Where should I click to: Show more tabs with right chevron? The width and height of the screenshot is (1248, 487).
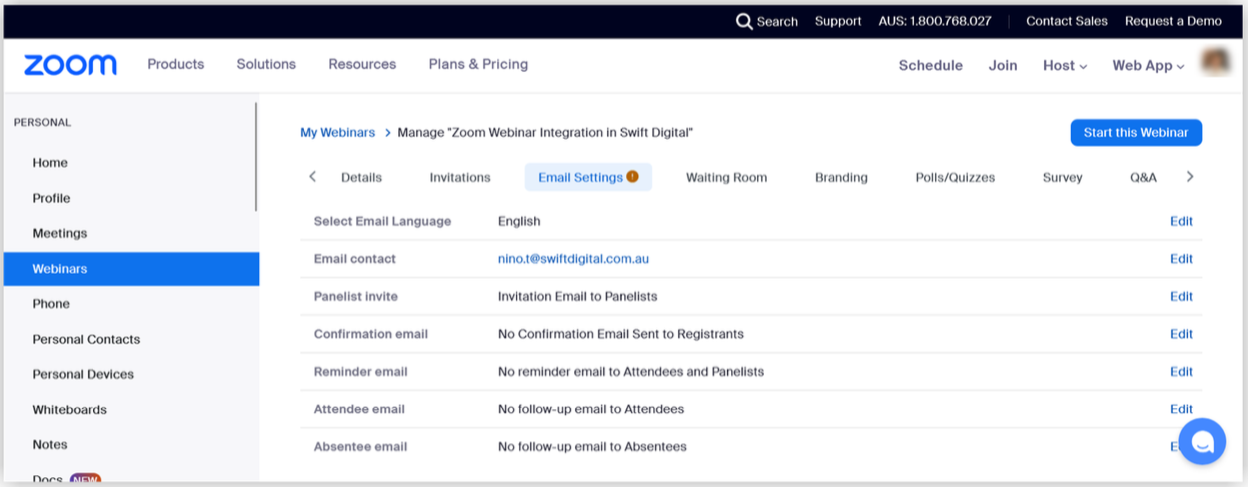(x=1189, y=177)
